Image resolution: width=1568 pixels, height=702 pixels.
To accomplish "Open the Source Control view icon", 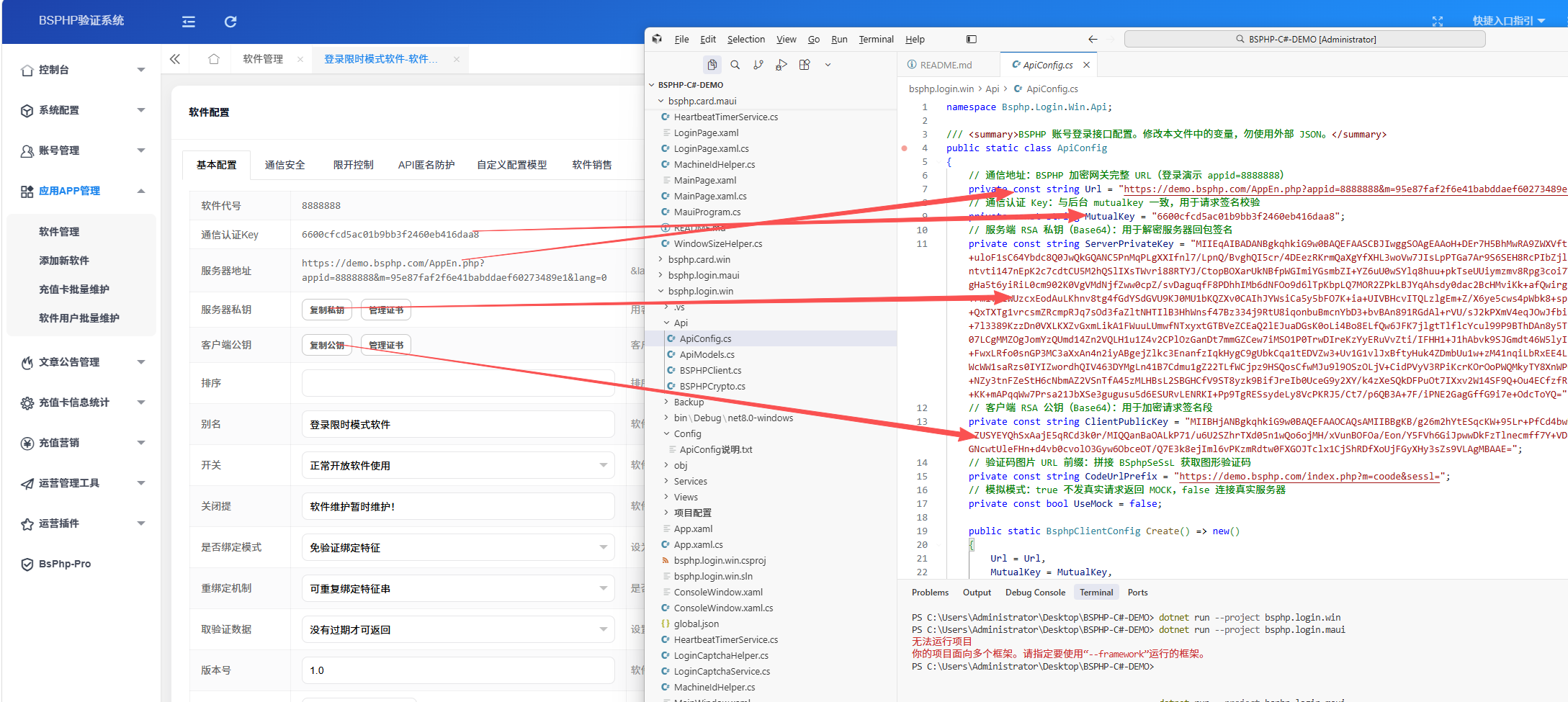I will point(758,65).
